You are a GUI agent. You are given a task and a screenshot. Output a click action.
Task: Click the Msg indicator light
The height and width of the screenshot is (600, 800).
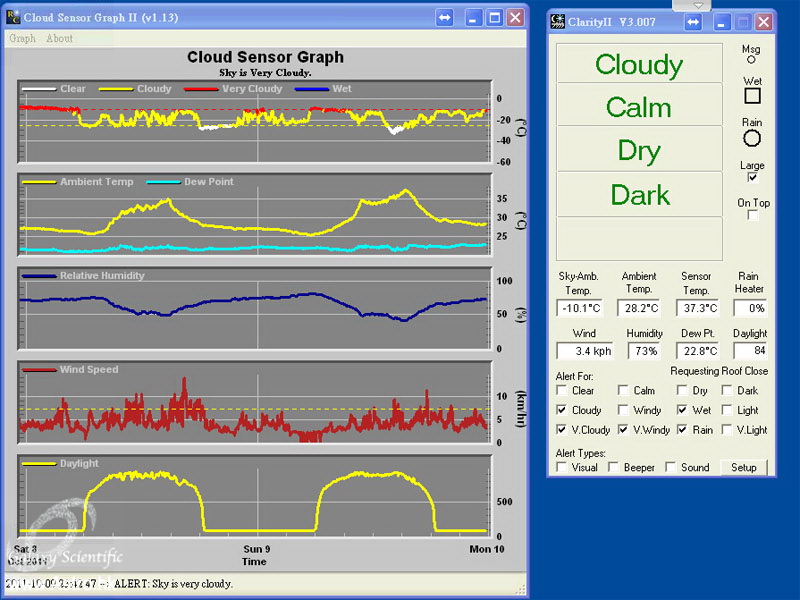751,60
